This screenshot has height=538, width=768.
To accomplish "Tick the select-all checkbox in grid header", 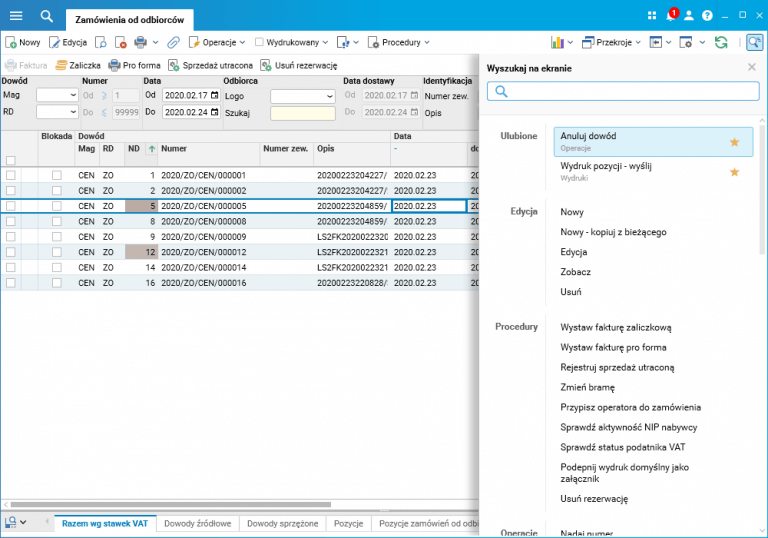I will pos(11,160).
